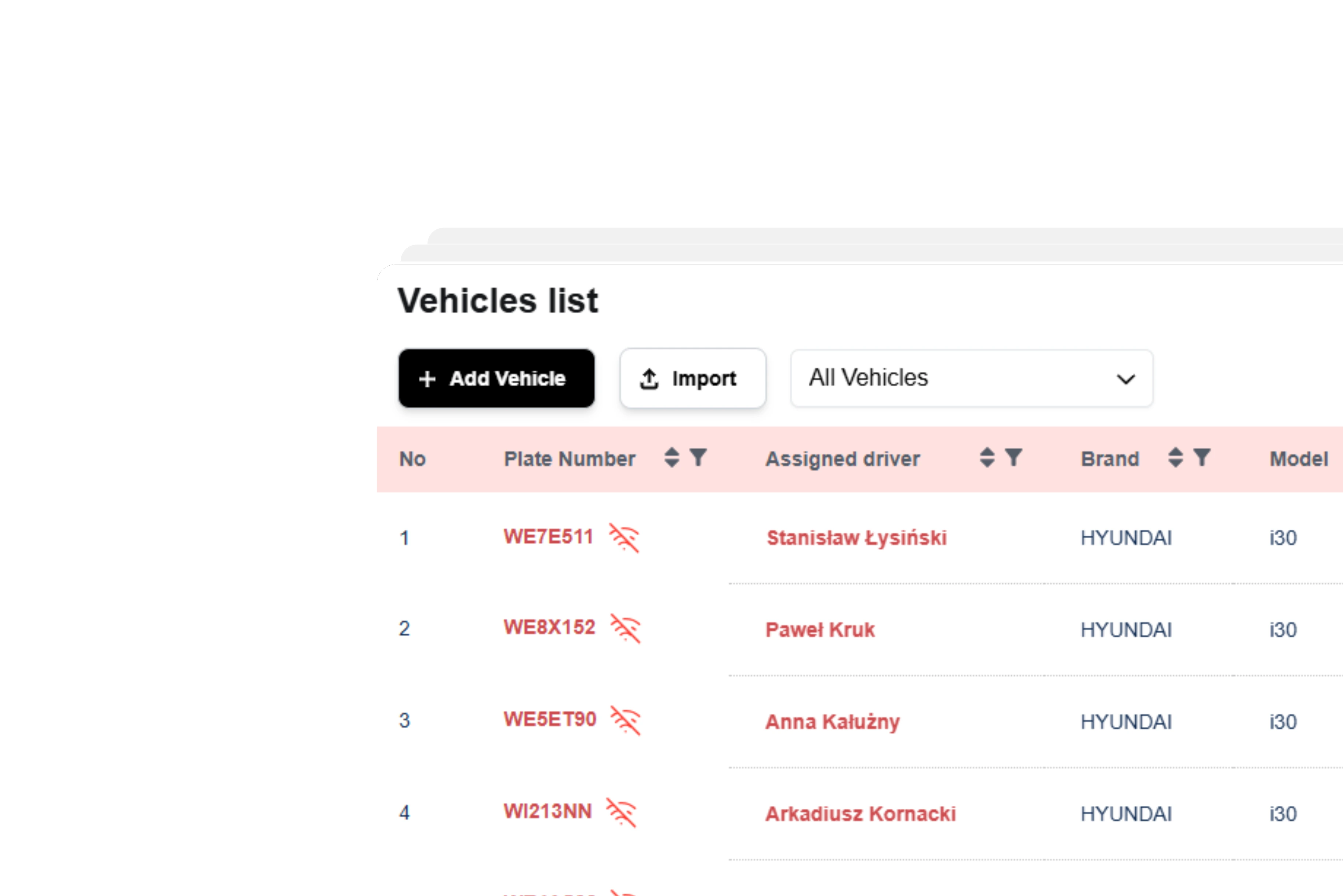Click row number 1
This screenshot has height=896, width=1343.
click(x=404, y=538)
